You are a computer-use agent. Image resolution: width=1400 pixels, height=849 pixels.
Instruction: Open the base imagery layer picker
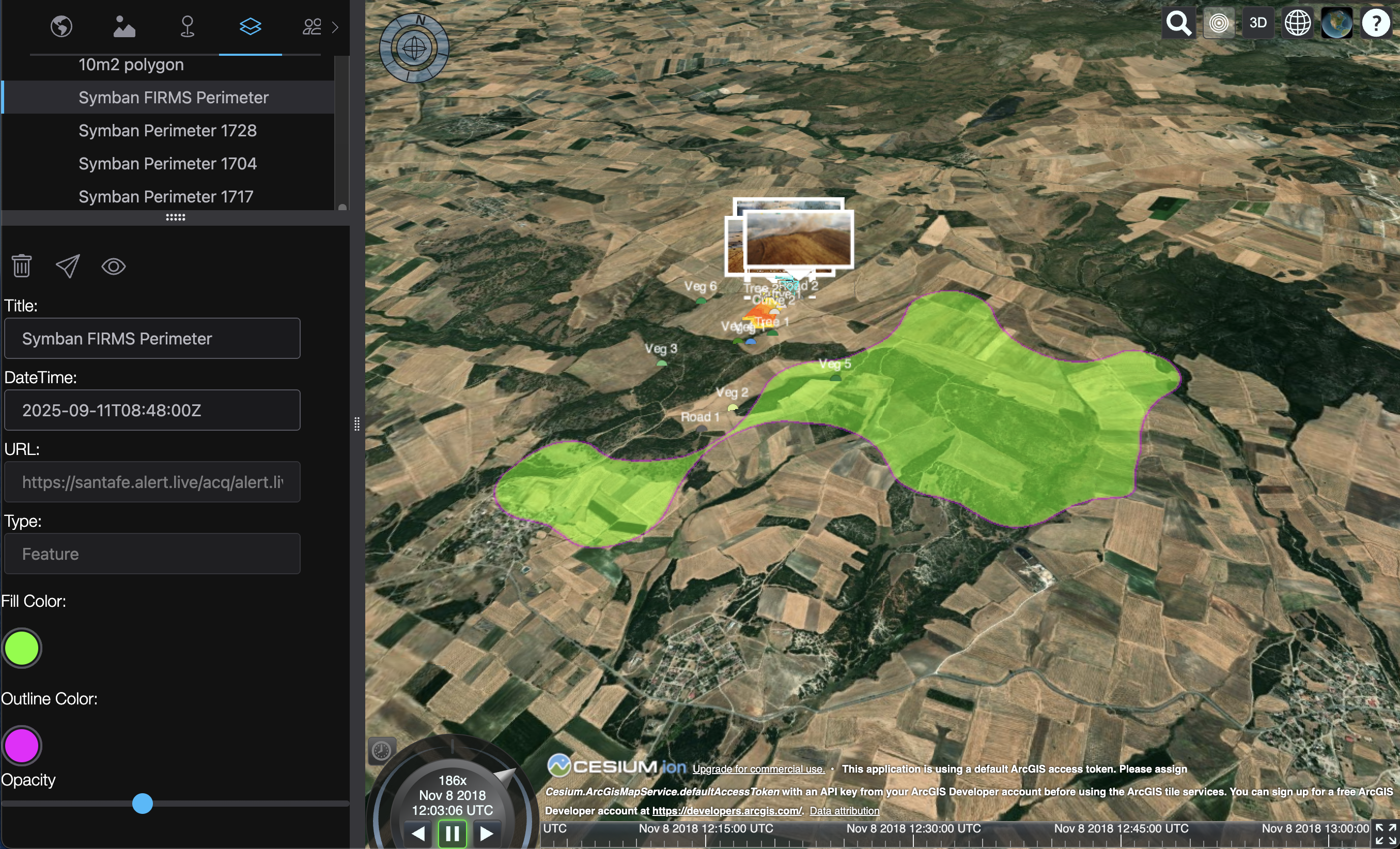coord(1336,23)
